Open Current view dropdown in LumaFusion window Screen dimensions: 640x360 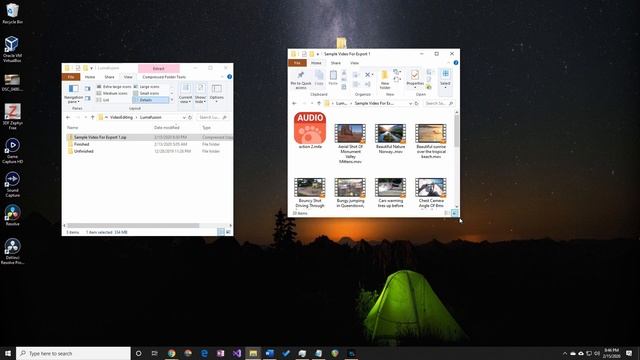pos(185,94)
